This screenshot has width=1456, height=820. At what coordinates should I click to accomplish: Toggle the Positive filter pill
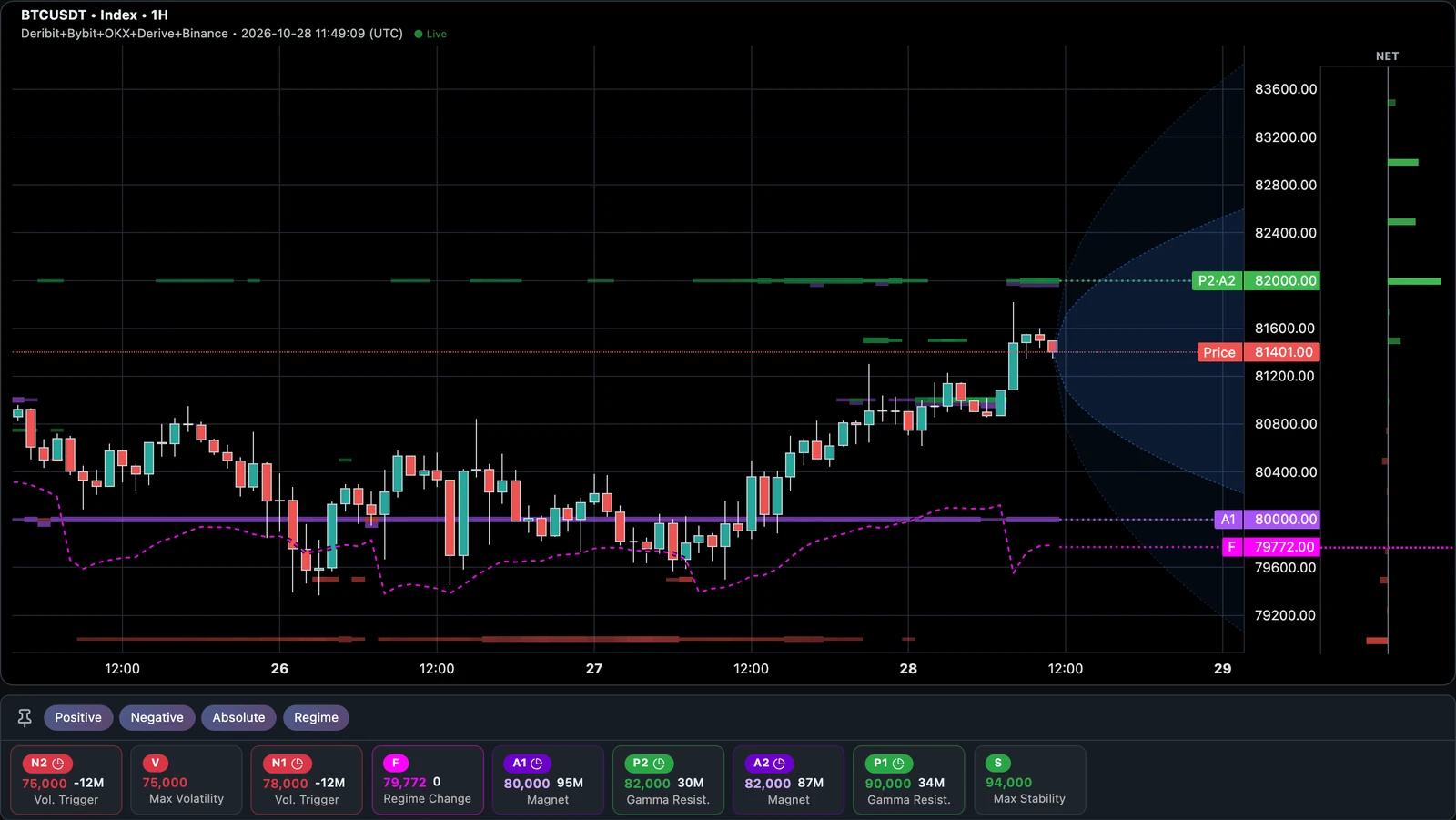coord(78,717)
